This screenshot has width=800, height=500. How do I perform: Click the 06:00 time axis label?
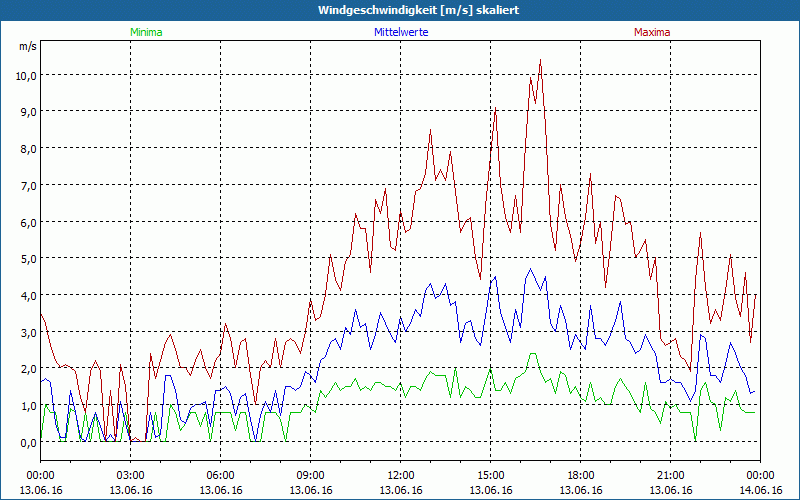coord(220,476)
